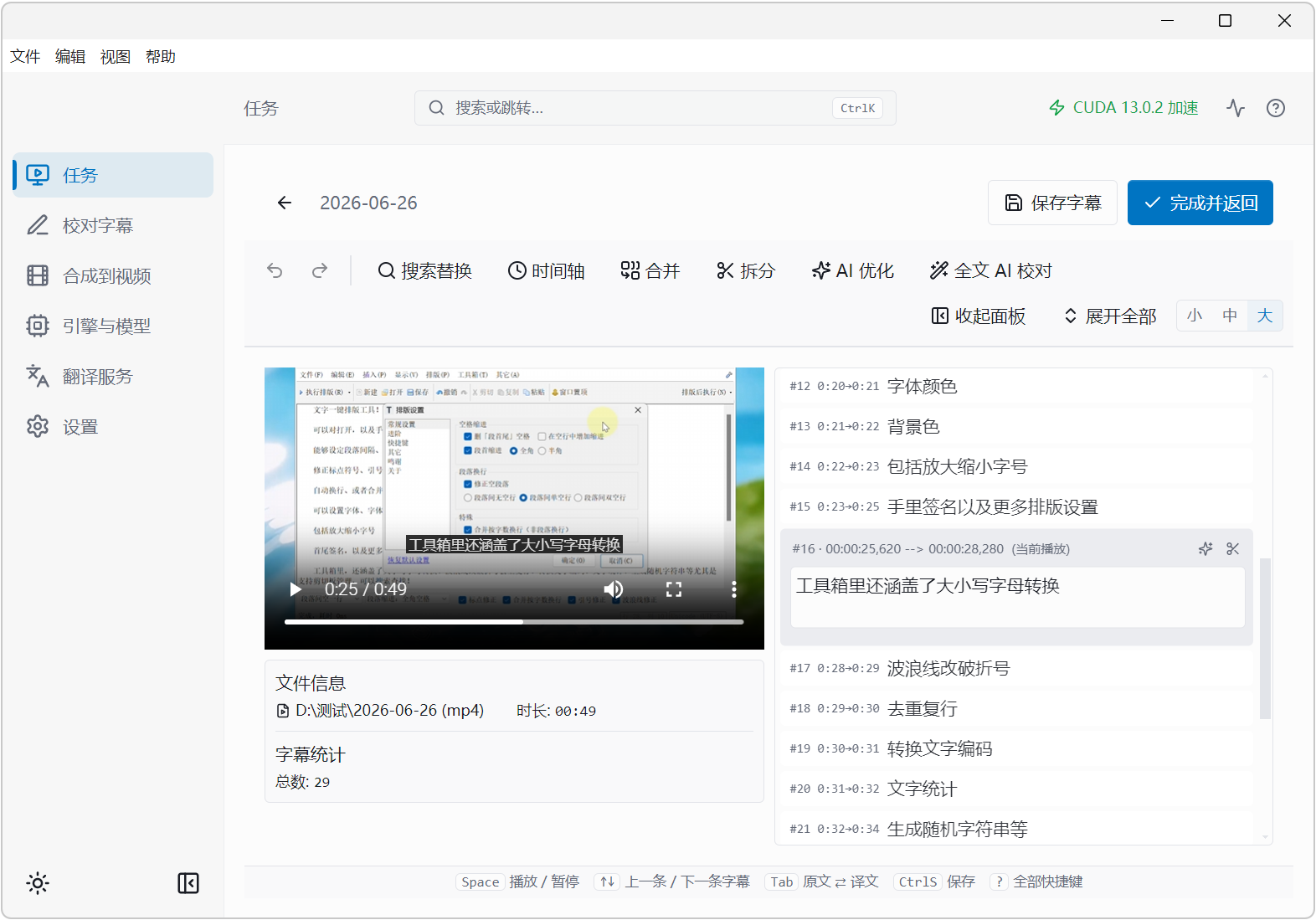Redo the last edit
Screen dimensions: 1316x920
[x=320, y=270]
